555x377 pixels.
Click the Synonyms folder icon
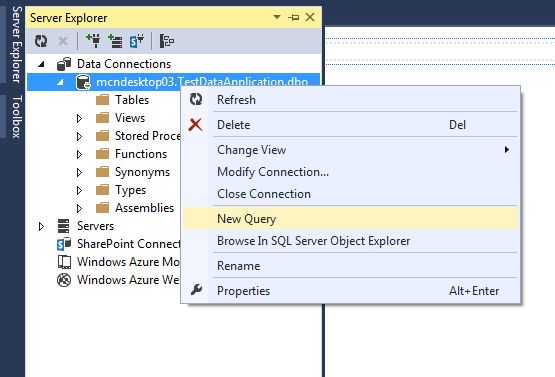[103, 172]
